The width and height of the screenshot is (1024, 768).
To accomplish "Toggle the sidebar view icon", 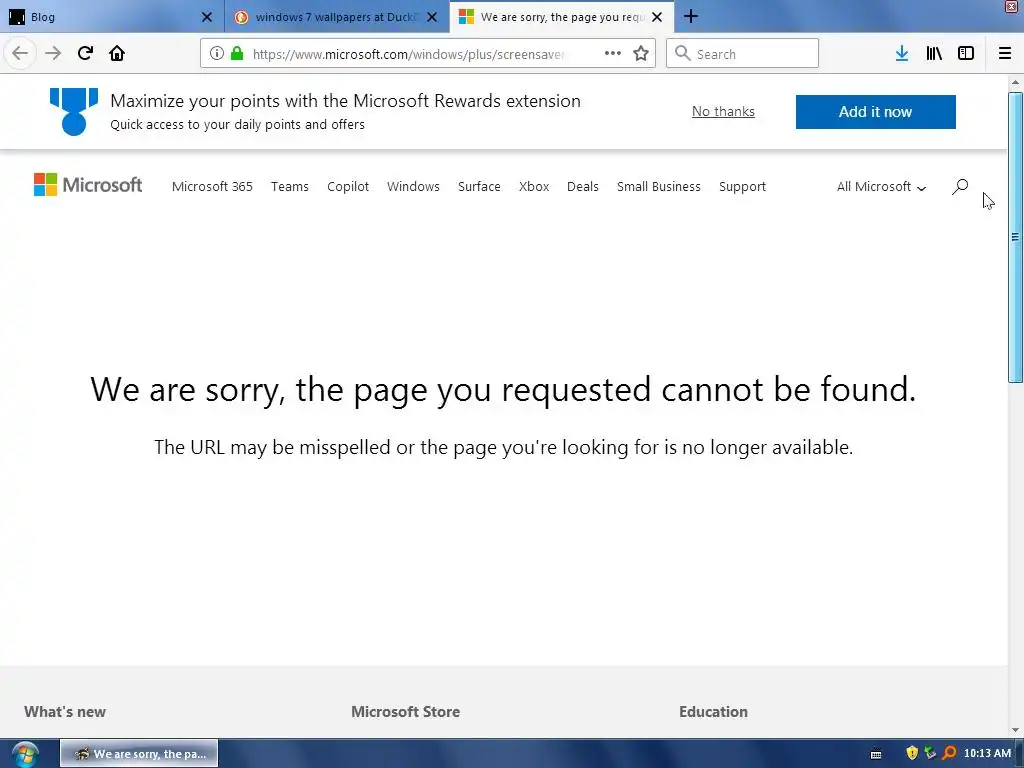I will tap(966, 53).
